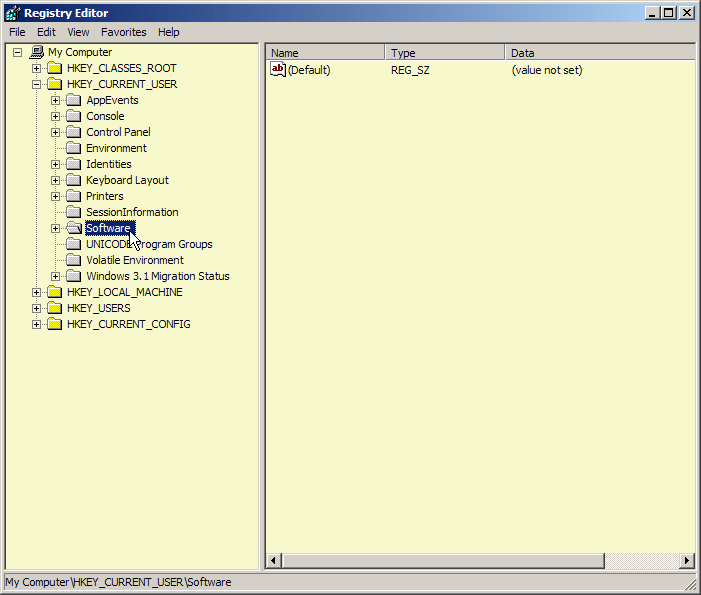Select the Volatile Environment key label

[x=135, y=260]
